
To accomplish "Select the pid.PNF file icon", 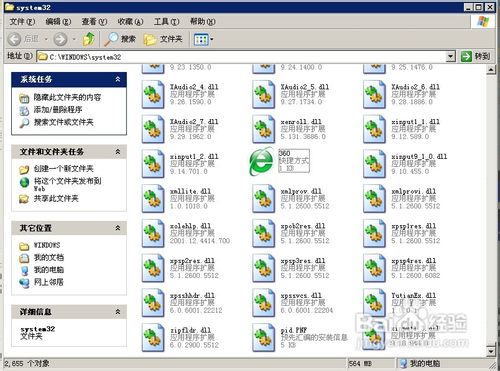I will [x=264, y=337].
